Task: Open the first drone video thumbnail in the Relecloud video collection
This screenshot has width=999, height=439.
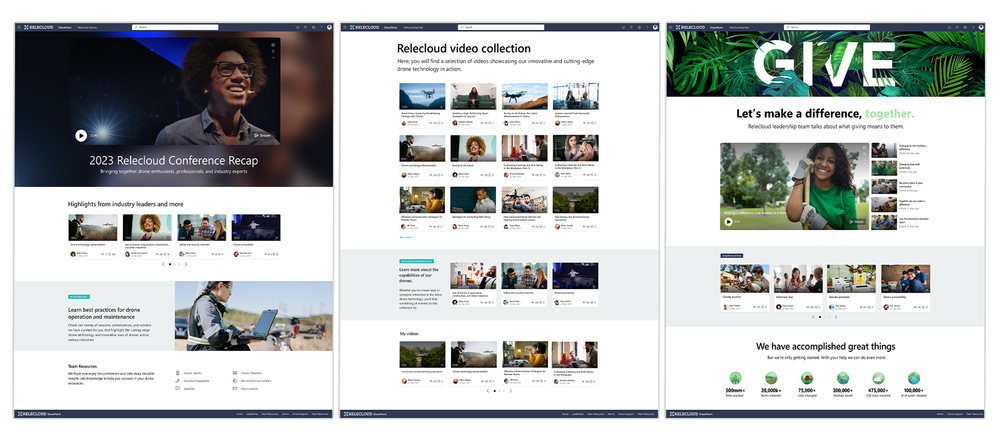Action: (x=422, y=96)
